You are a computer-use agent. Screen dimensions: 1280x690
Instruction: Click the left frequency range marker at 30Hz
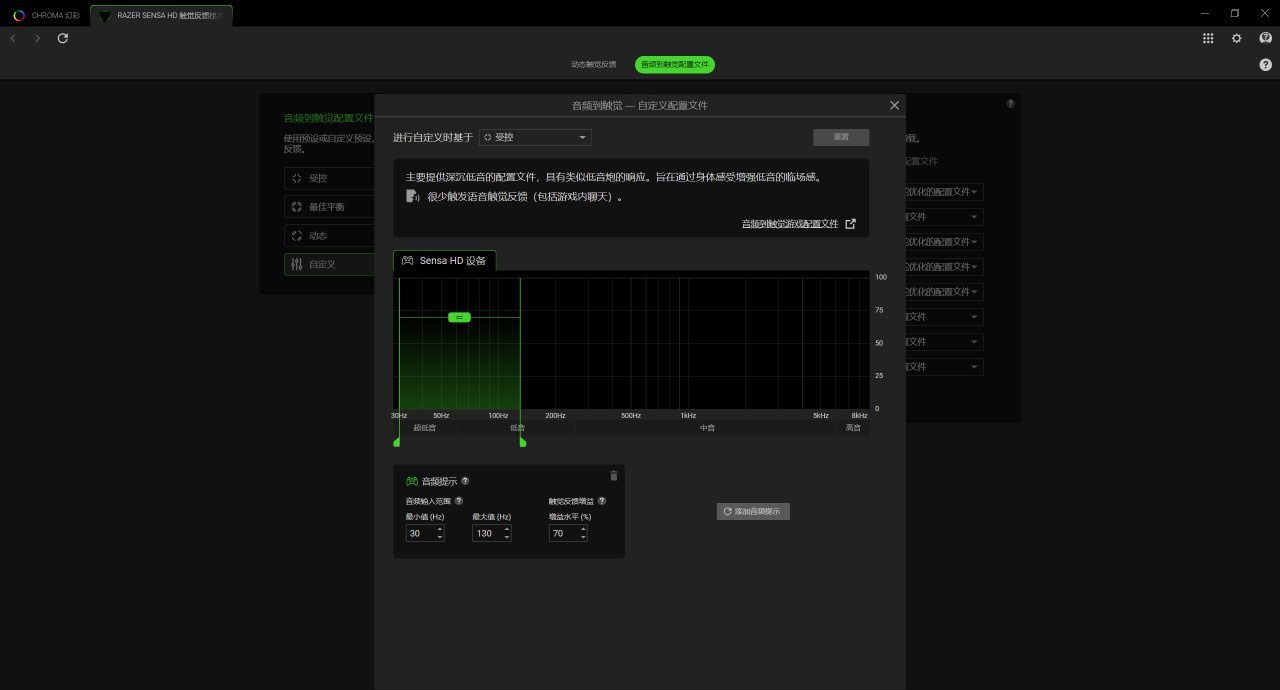coord(397,441)
